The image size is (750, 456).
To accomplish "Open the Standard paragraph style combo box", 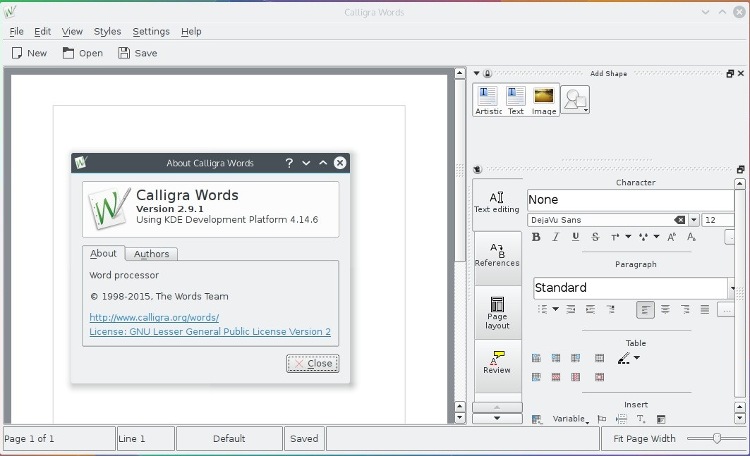I will 633,288.
